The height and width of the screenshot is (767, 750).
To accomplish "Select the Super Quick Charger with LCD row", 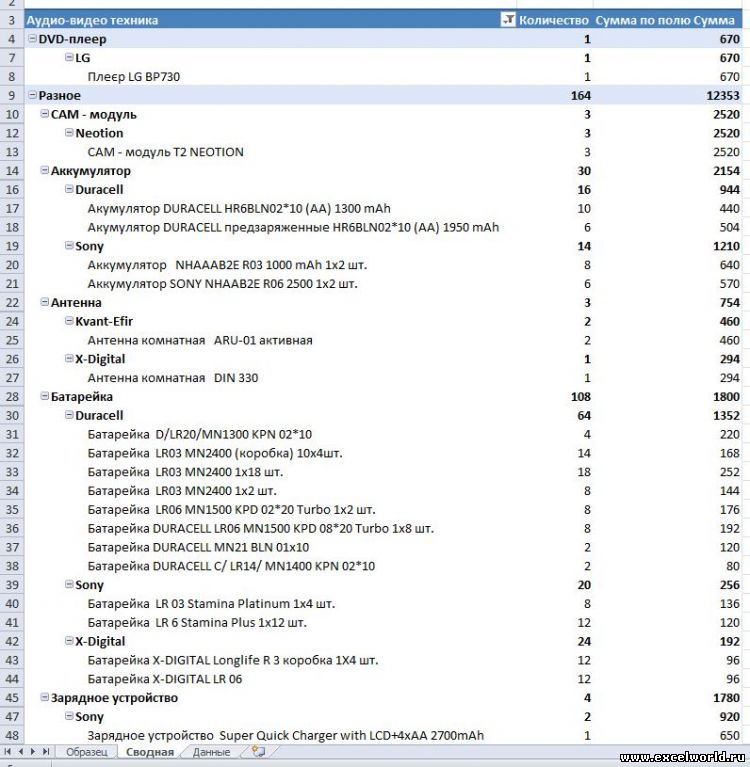I will pyautogui.click(x=285, y=736).
